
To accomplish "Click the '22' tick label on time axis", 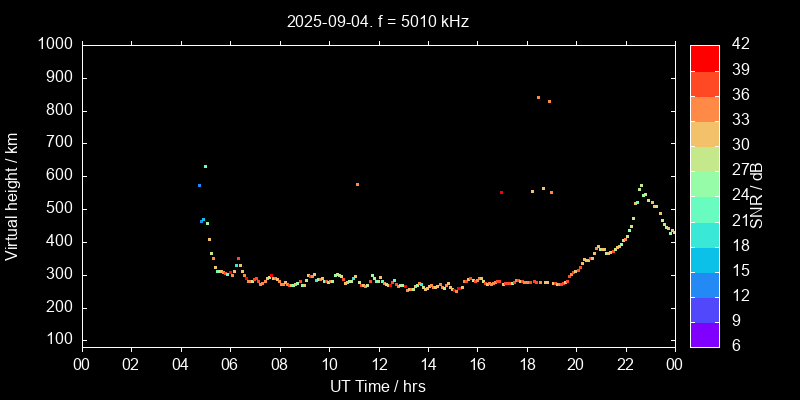I will 625,364.
